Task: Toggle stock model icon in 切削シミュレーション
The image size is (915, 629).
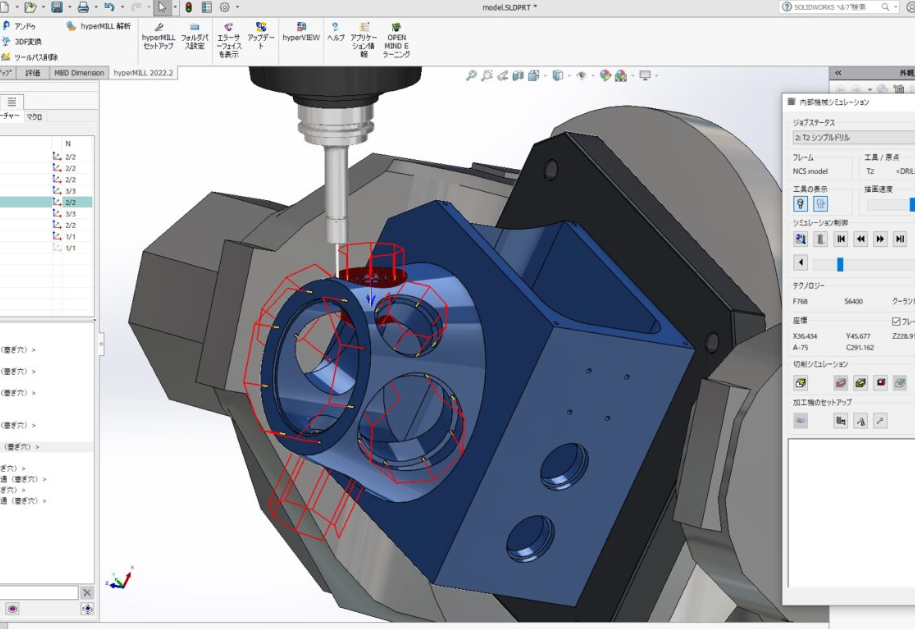Action: point(801,383)
